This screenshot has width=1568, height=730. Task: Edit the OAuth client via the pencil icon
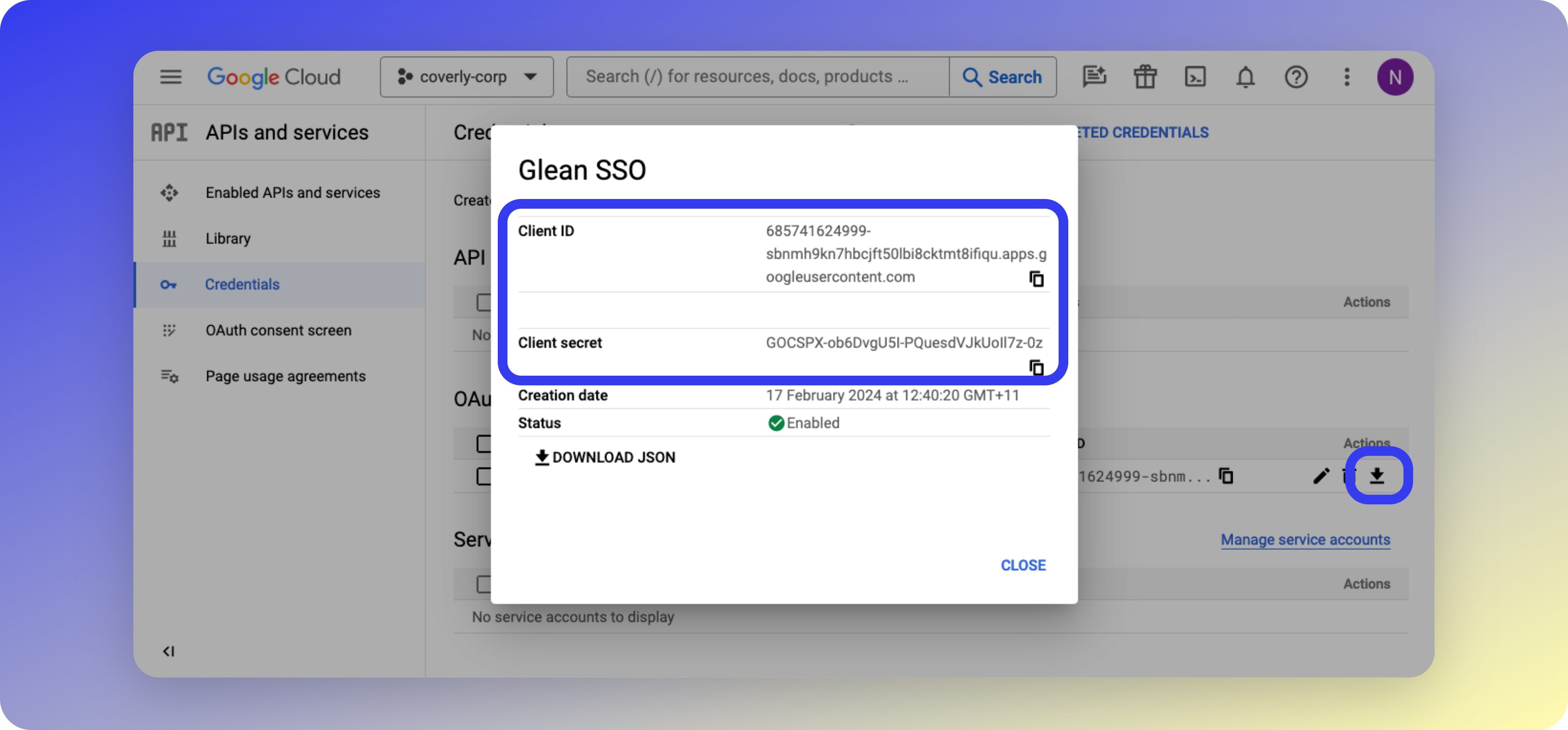coord(1322,476)
